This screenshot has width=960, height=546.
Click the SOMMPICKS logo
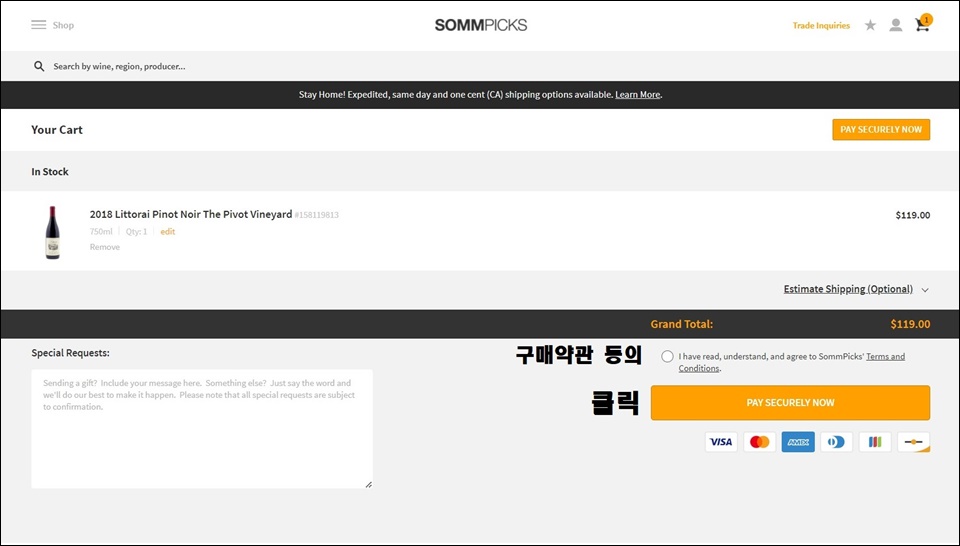[481, 25]
